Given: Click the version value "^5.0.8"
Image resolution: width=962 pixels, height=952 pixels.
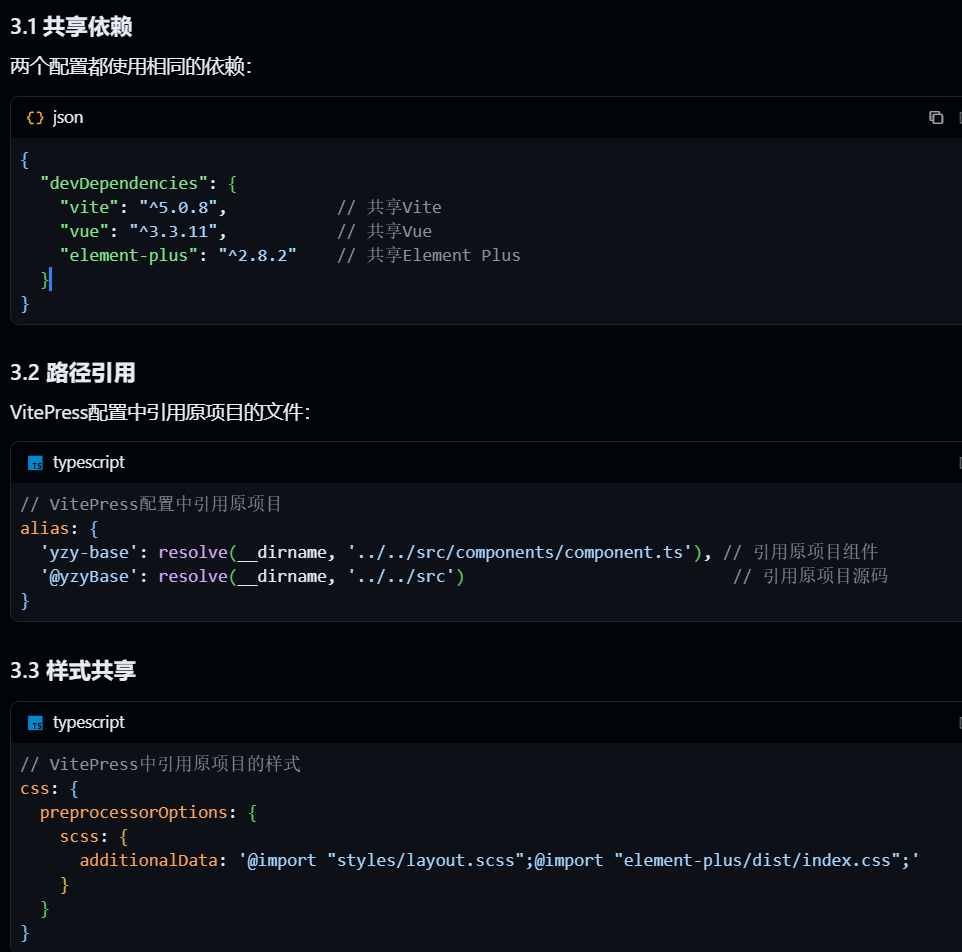Looking at the screenshot, I should tap(179, 207).
